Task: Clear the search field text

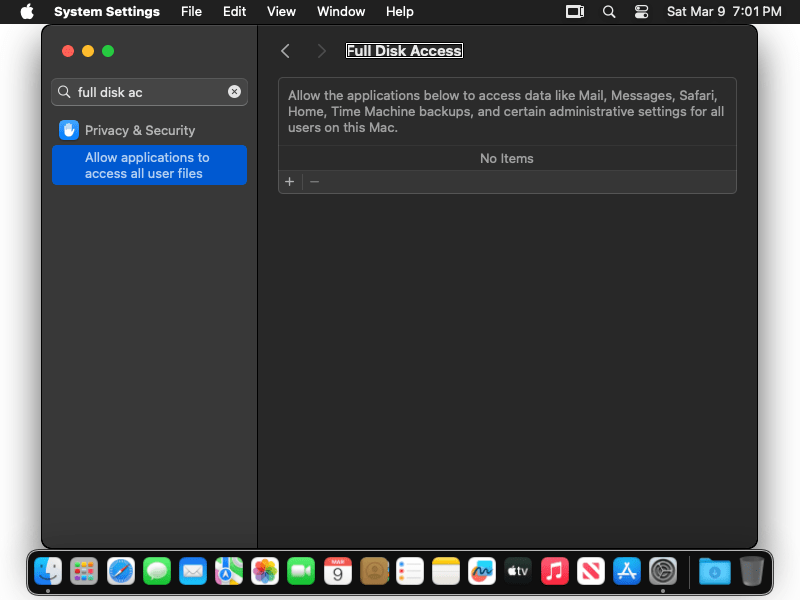Action: (234, 92)
